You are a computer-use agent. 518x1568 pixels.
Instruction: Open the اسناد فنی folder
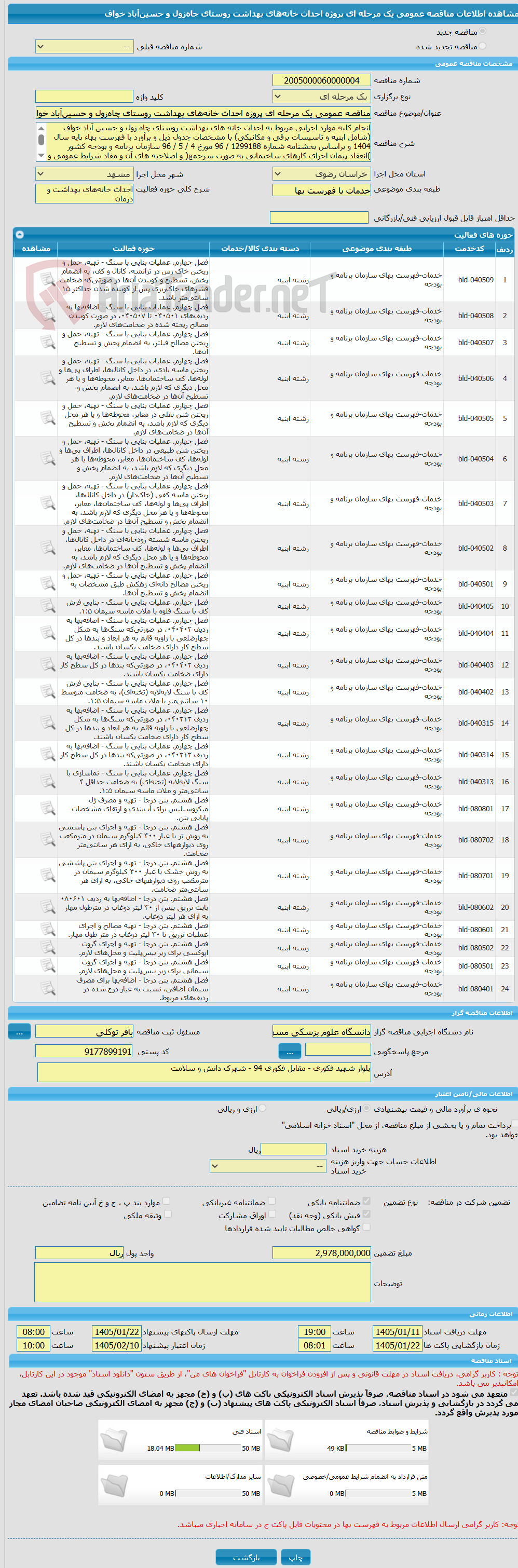(x=114, y=1440)
